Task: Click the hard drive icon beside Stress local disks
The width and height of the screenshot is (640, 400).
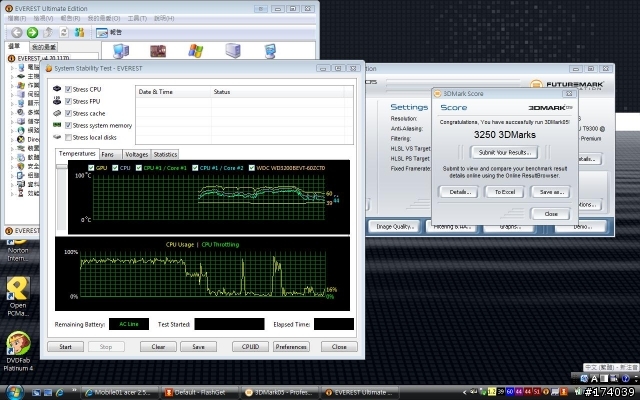Action: [x=57, y=137]
